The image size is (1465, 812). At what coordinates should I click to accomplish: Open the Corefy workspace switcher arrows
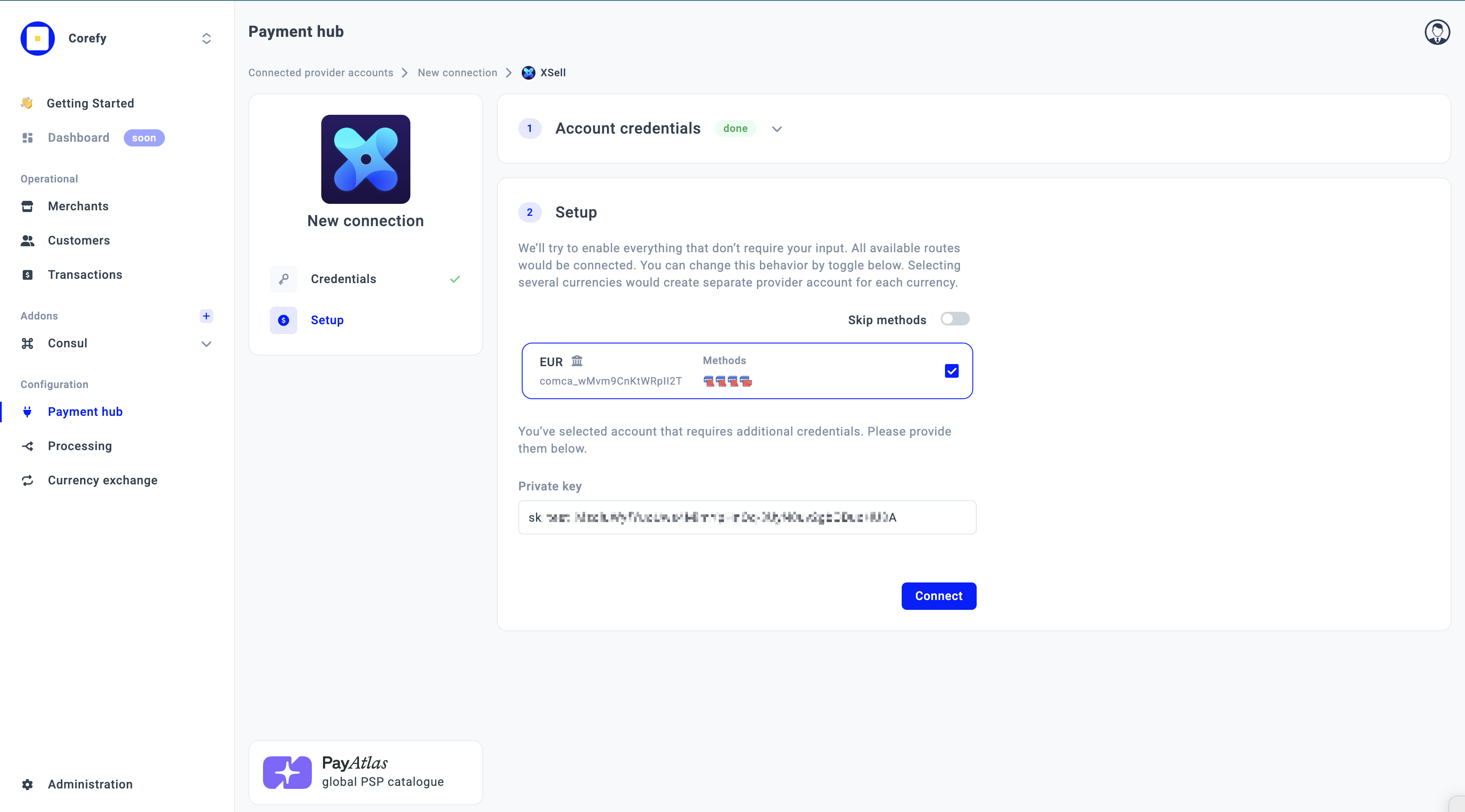[x=206, y=38]
